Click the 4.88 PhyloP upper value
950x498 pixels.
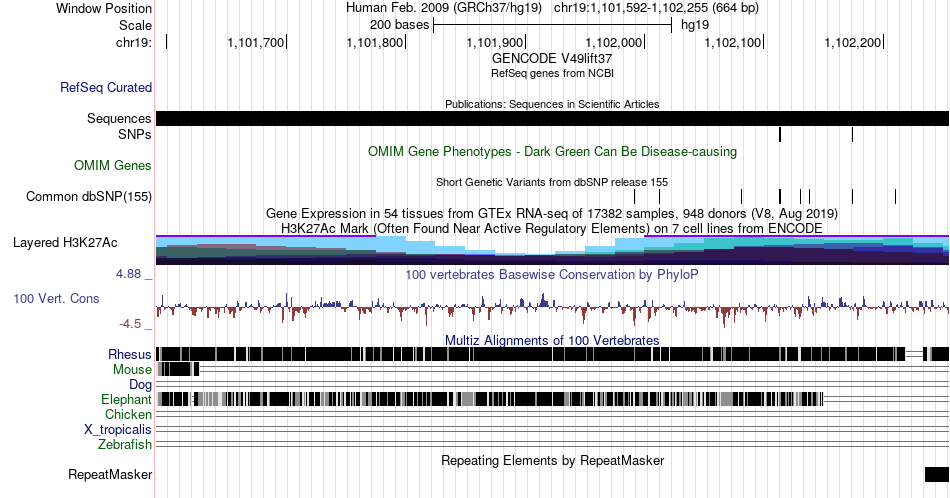coord(128,274)
